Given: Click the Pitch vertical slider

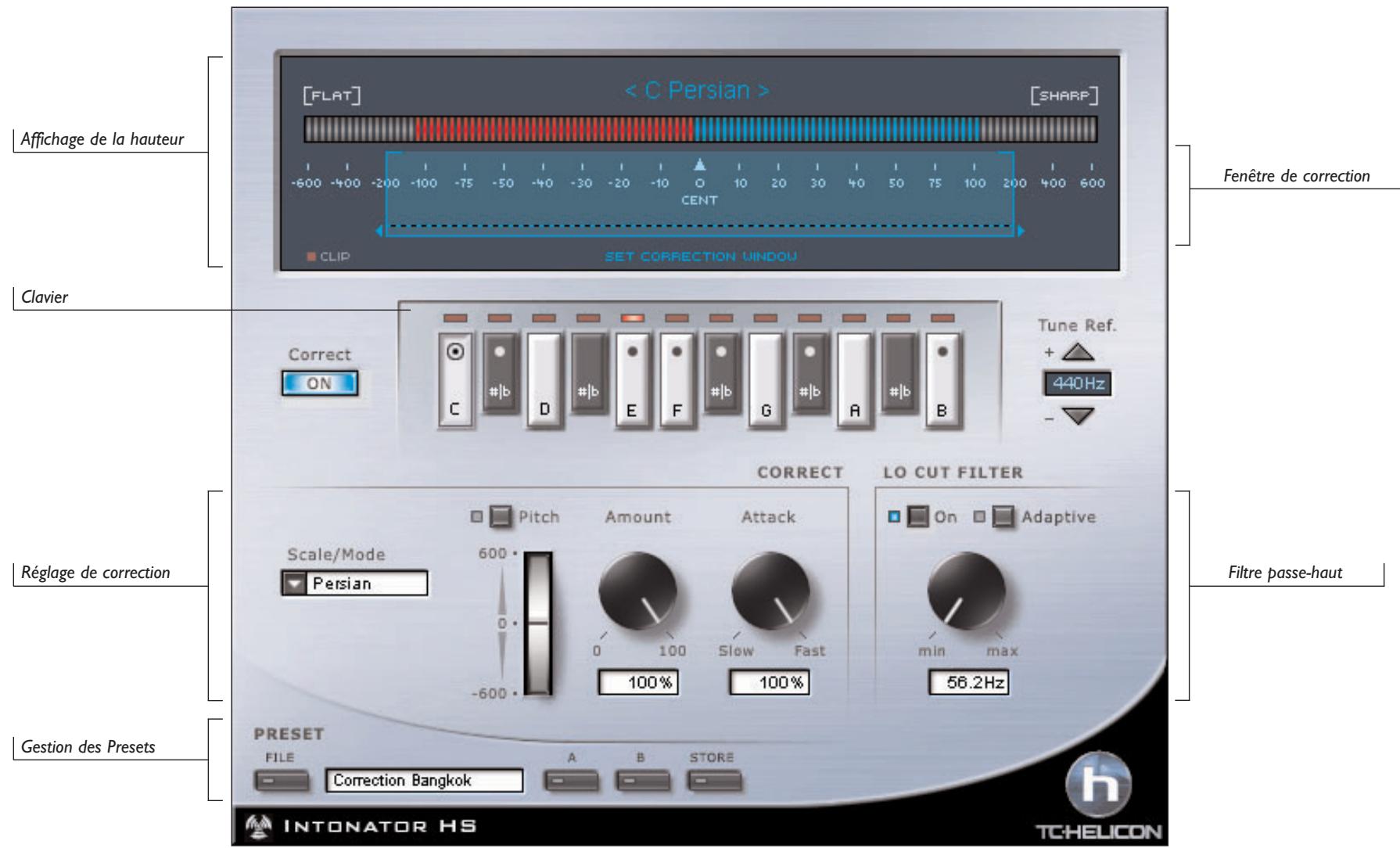Looking at the screenshot, I should click(x=538, y=623).
